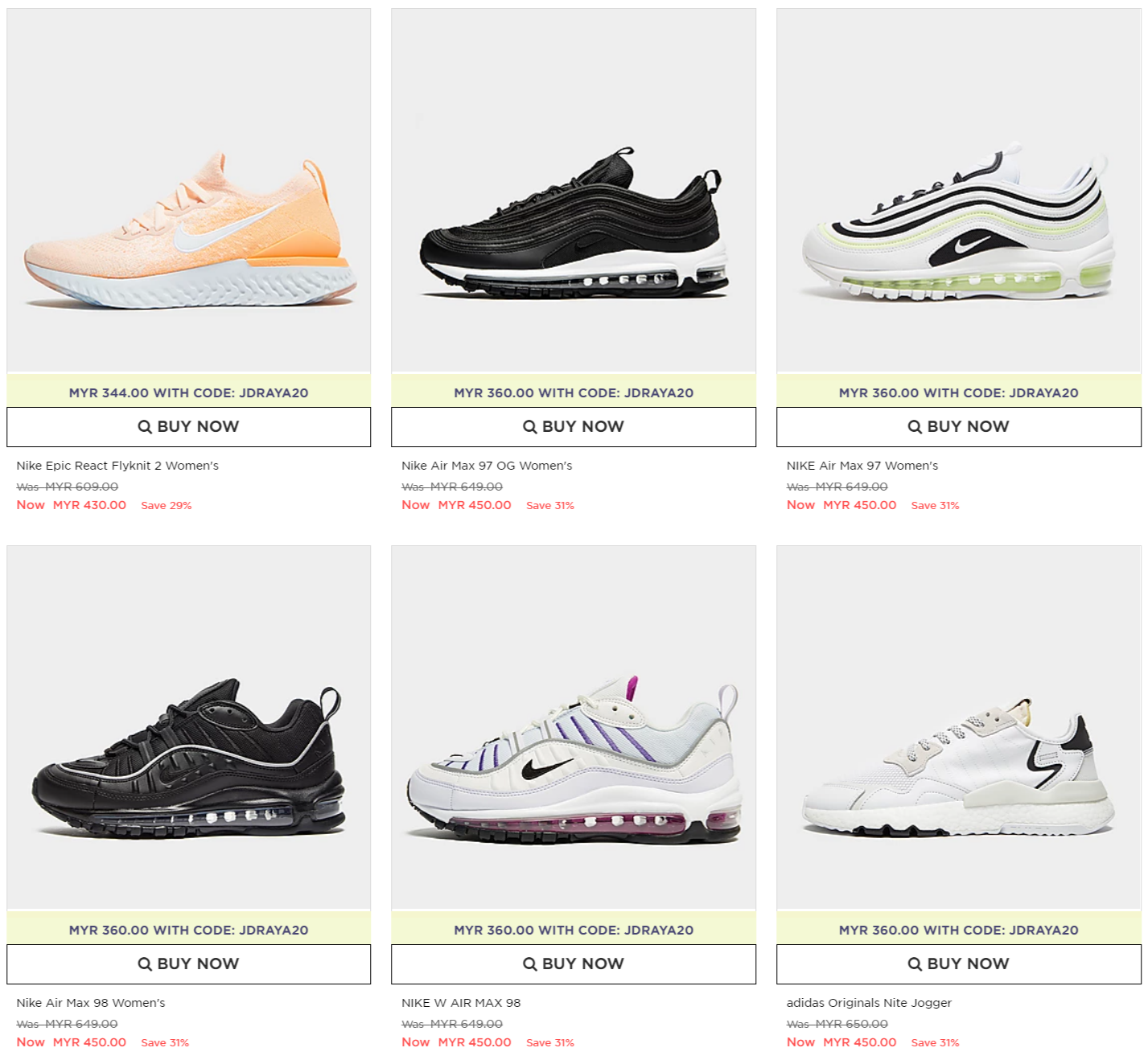This screenshot has width=1148, height=1056.
Task: Open the black Air Max 98 shoe image
Action: click(189, 728)
